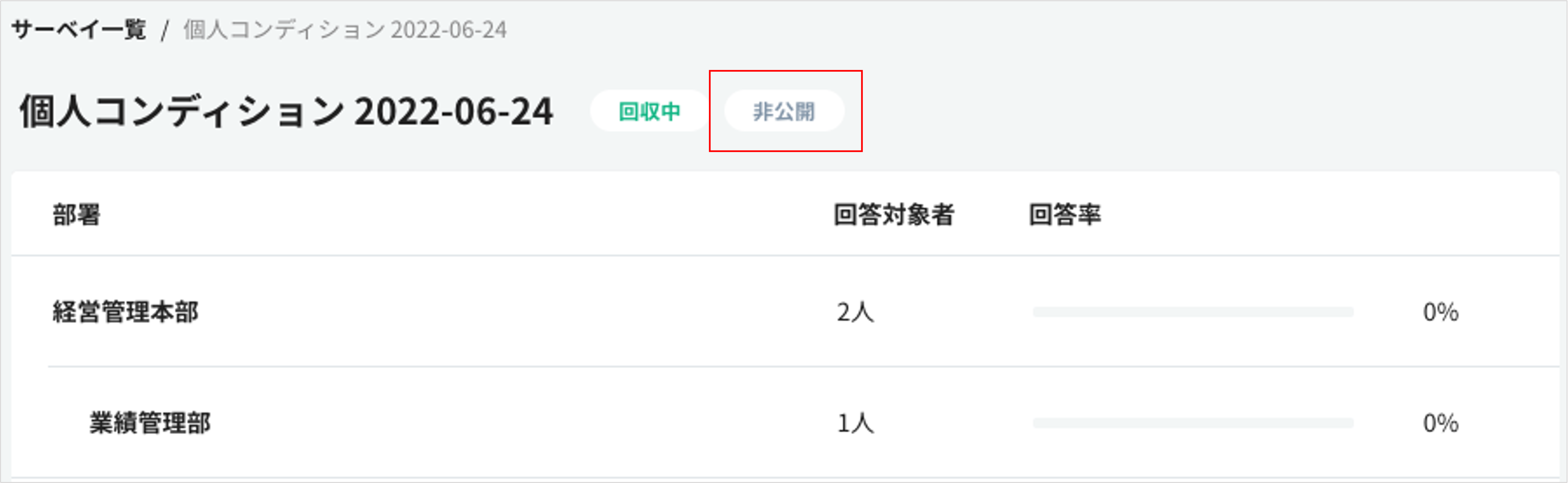Go back to サーベイ一覧 breadcrumb link
The image size is (1568, 483).
(x=78, y=29)
